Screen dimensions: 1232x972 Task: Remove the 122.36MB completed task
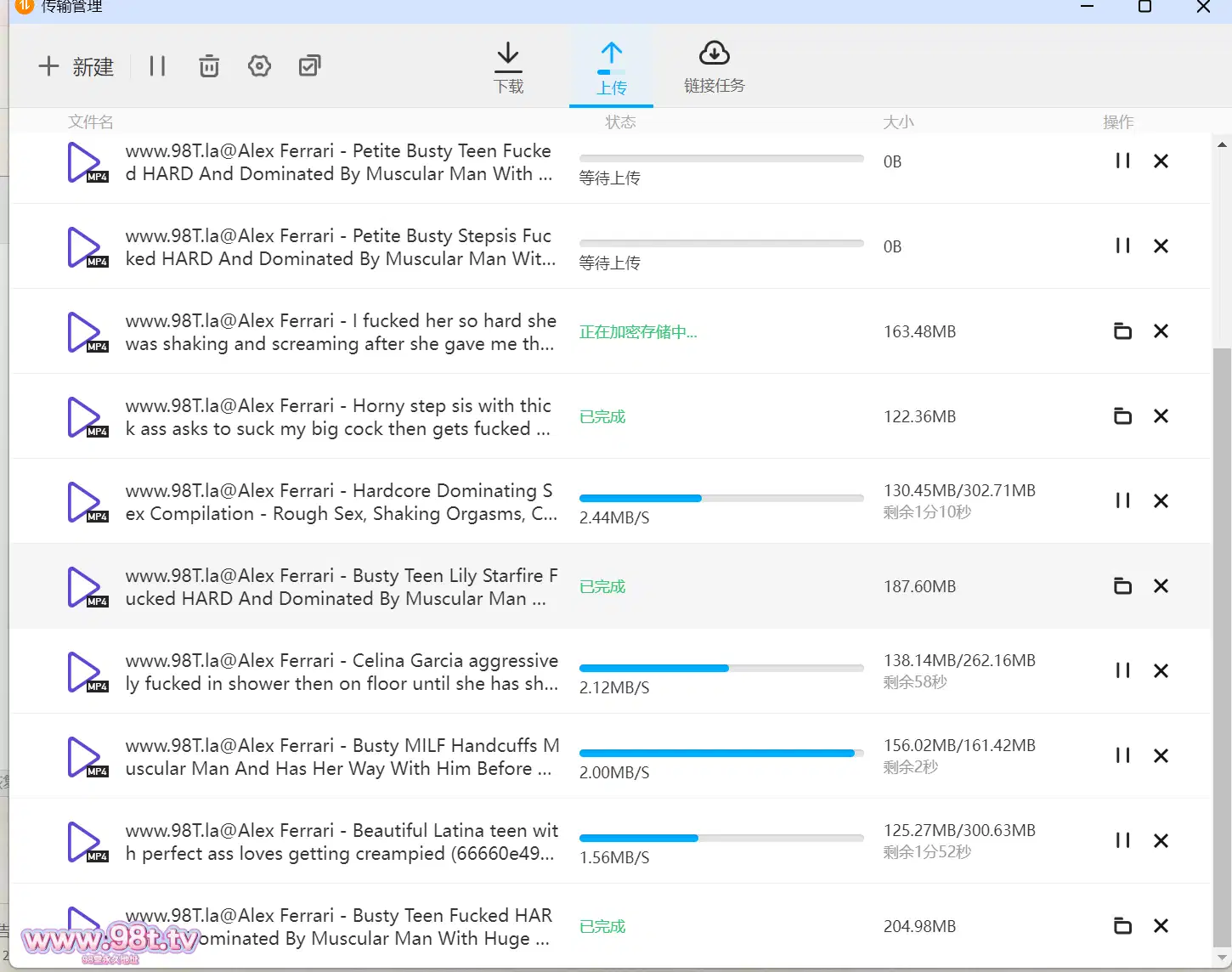pos(1161,415)
